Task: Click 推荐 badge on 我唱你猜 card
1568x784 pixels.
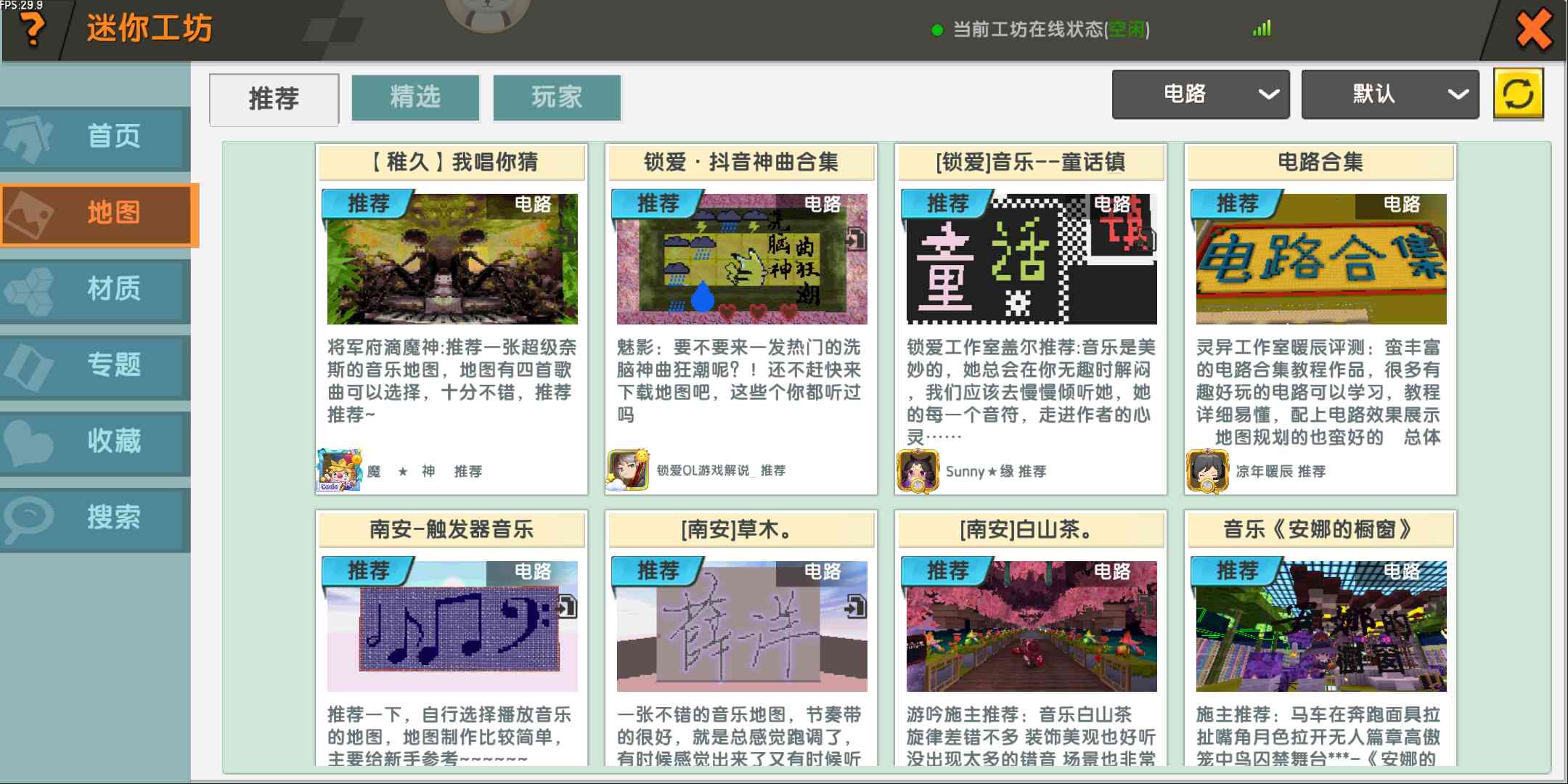Action: coord(367,203)
